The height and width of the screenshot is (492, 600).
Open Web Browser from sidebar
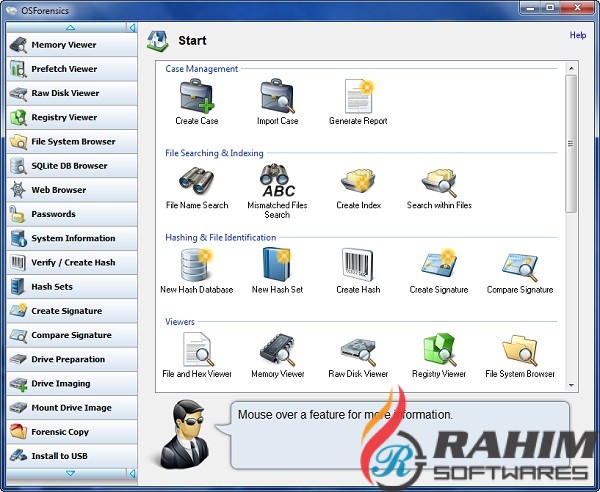[72, 190]
